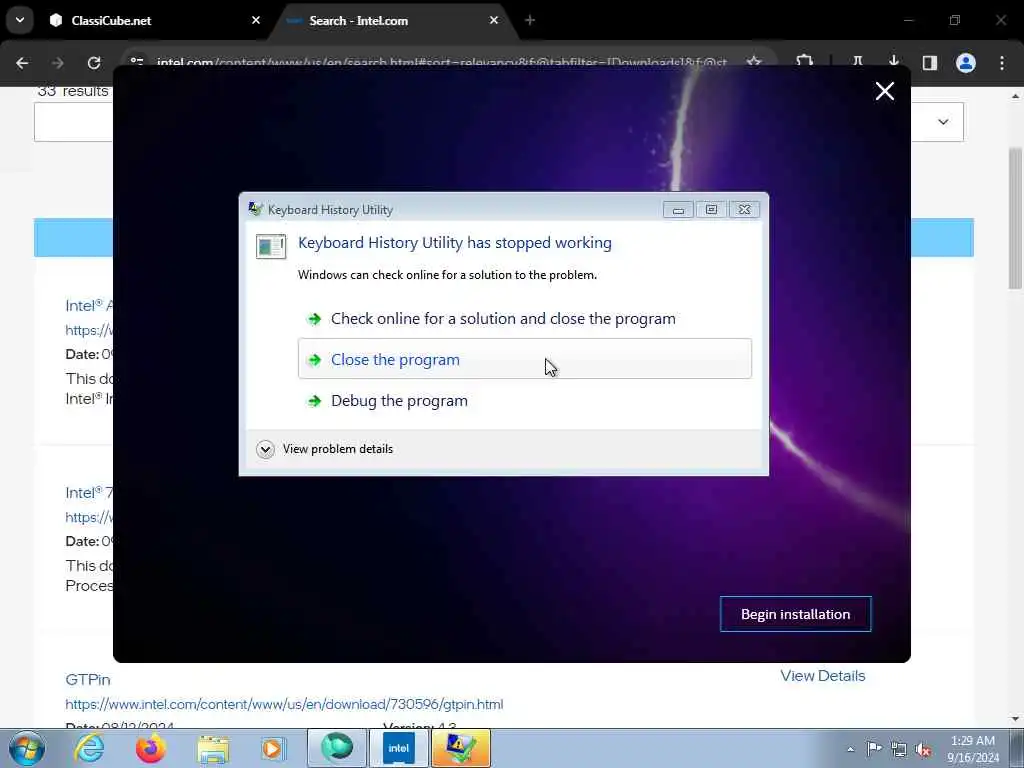Switch to Keyboard History Utility taskbar icon

click(x=460, y=748)
